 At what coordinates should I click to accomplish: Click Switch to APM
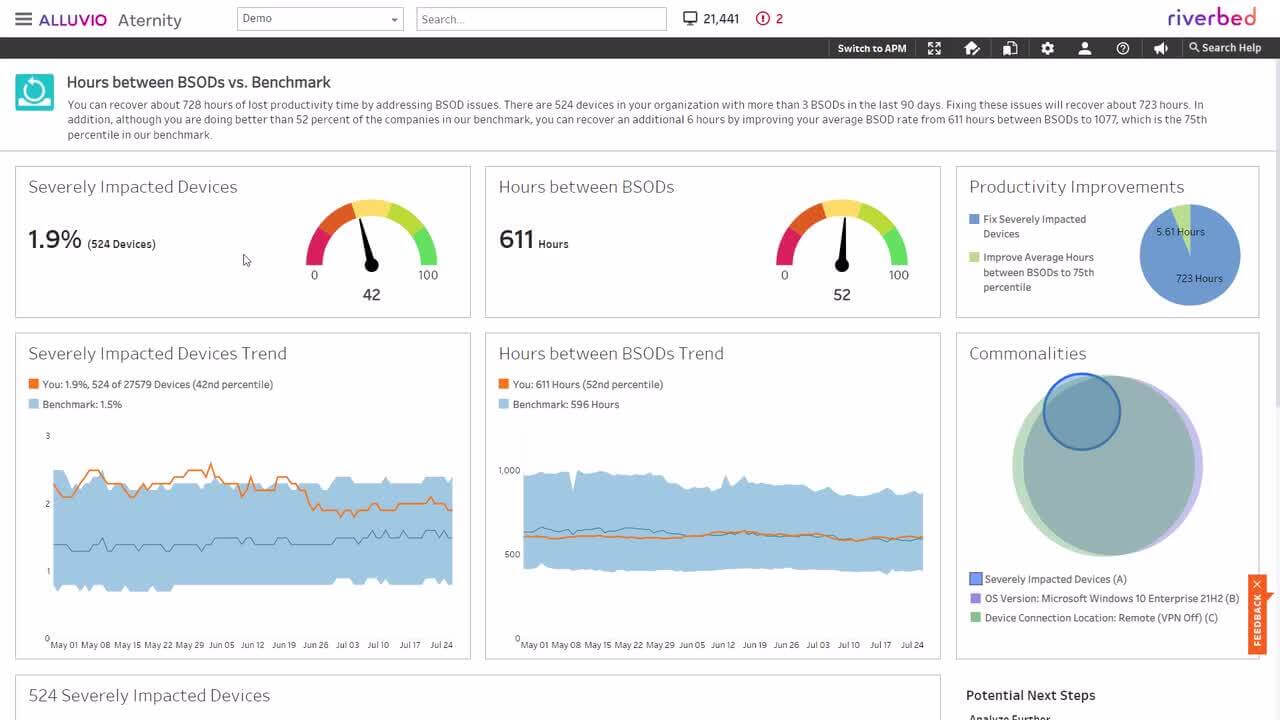872,48
